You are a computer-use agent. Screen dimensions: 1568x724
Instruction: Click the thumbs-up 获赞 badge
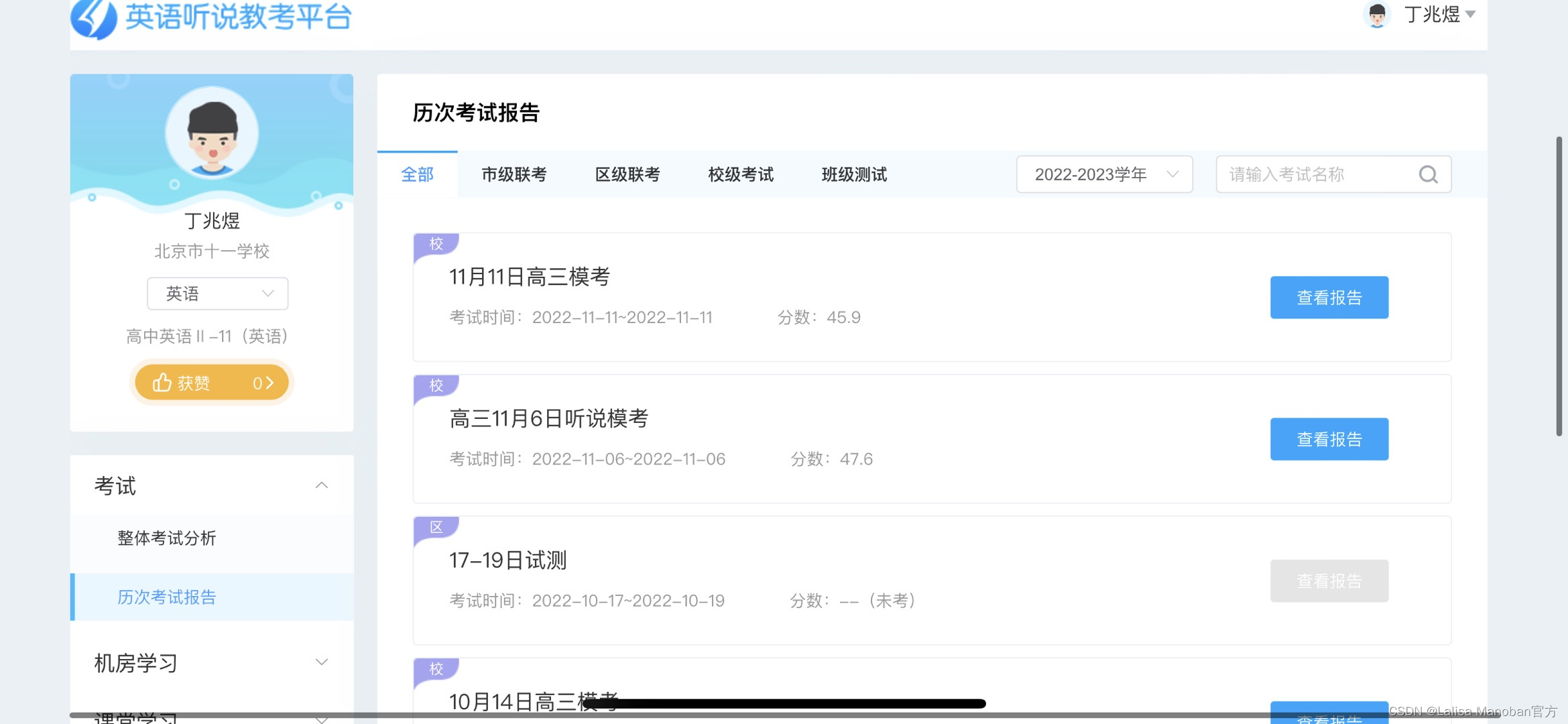[x=212, y=383]
